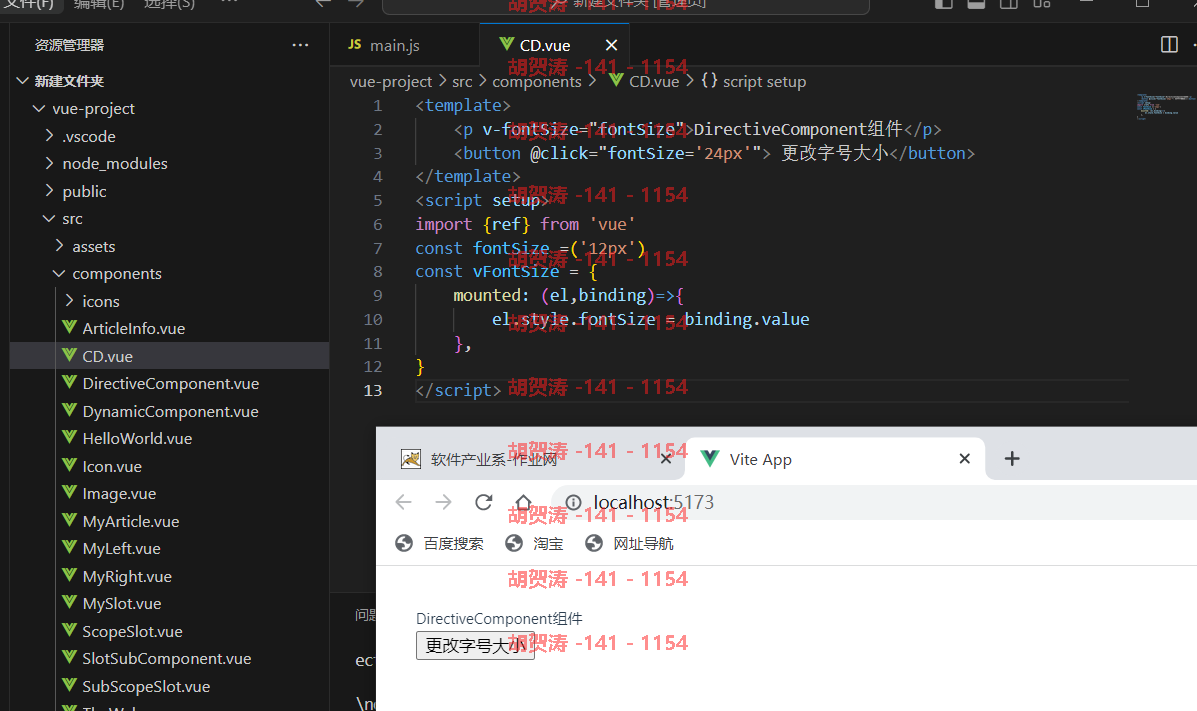Expand the public folder
The image size is (1197, 711).
click(x=169, y=191)
